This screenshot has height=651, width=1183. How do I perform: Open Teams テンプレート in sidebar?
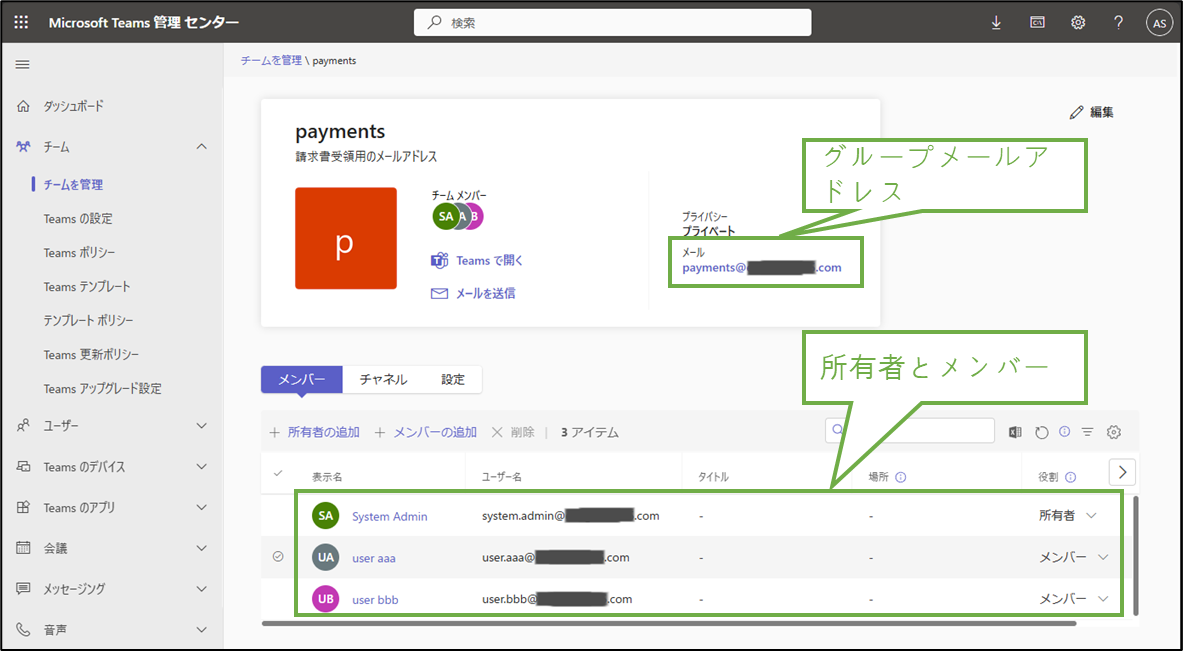pos(87,287)
